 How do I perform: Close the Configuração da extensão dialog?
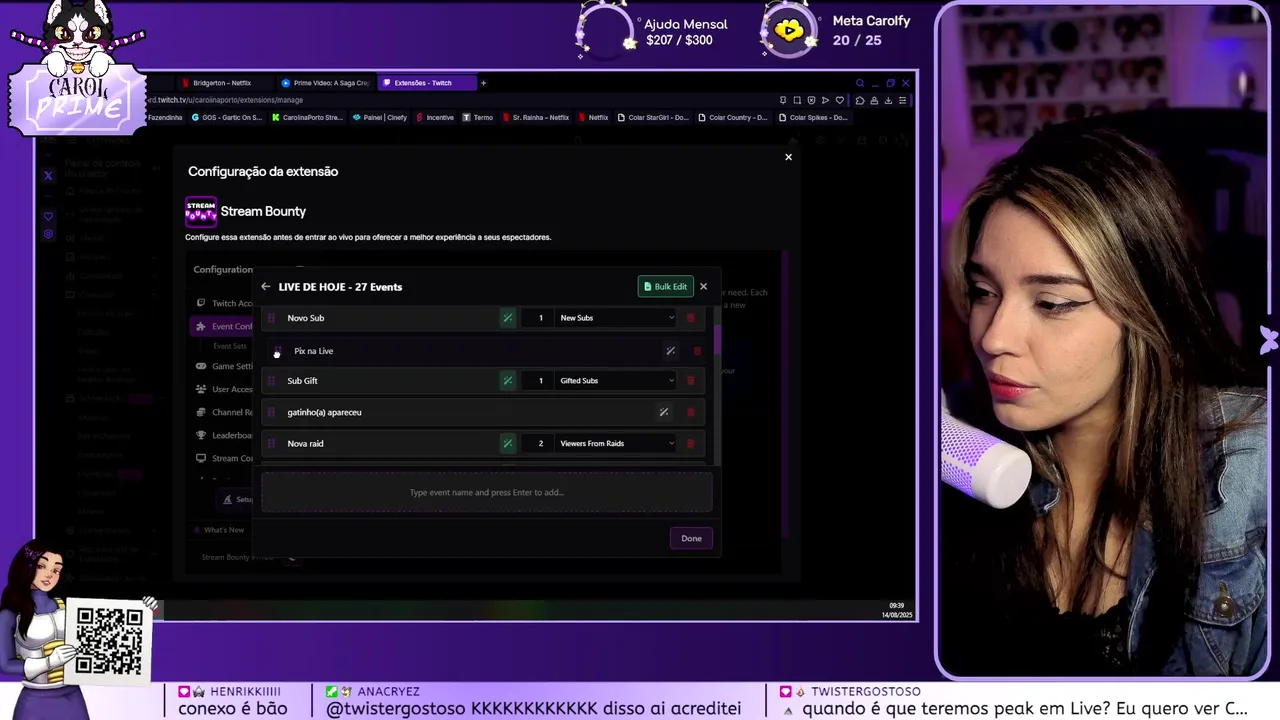coord(788,157)
